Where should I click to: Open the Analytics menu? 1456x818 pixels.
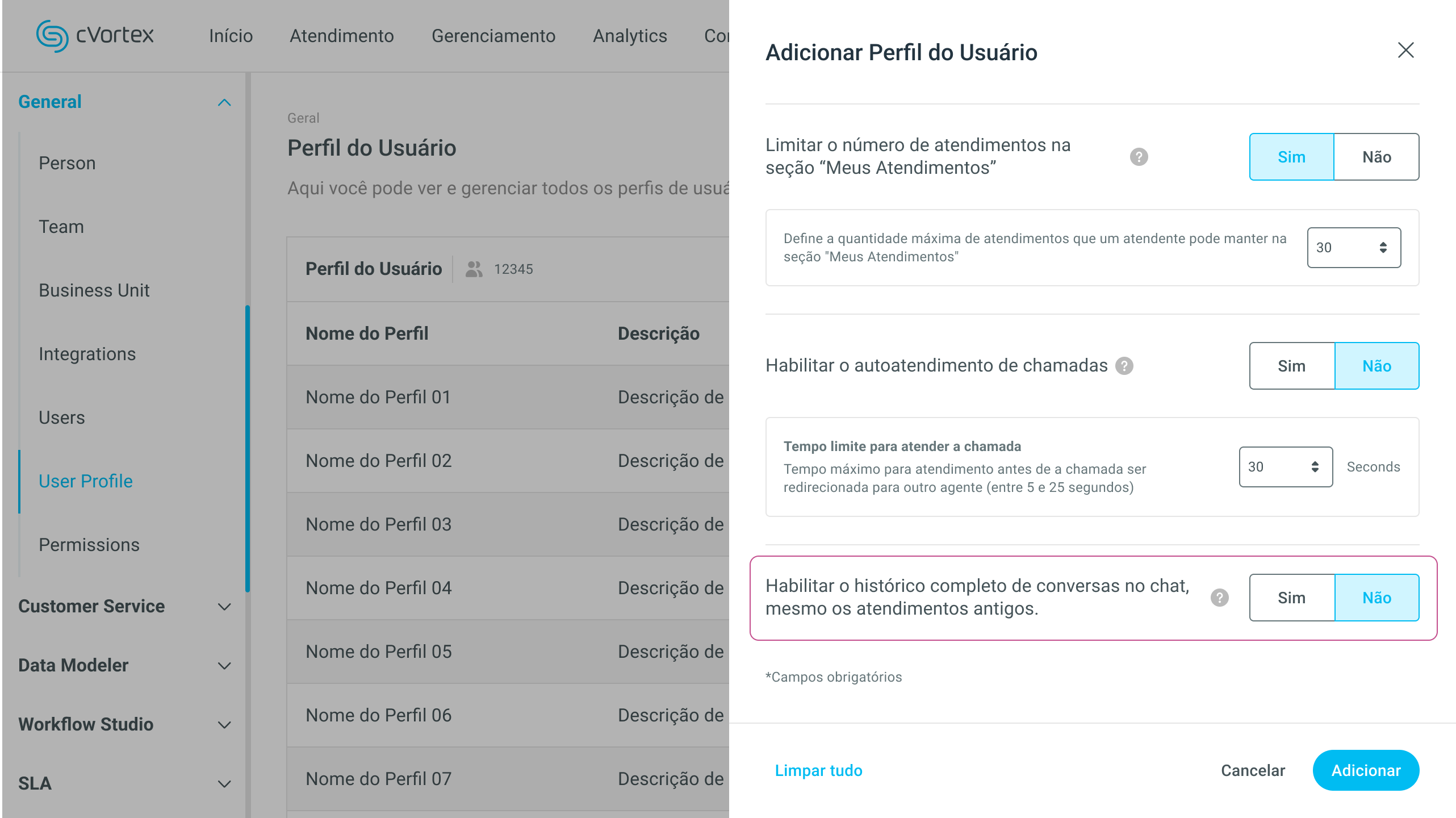pyautogui.click(x=630, y=36)
